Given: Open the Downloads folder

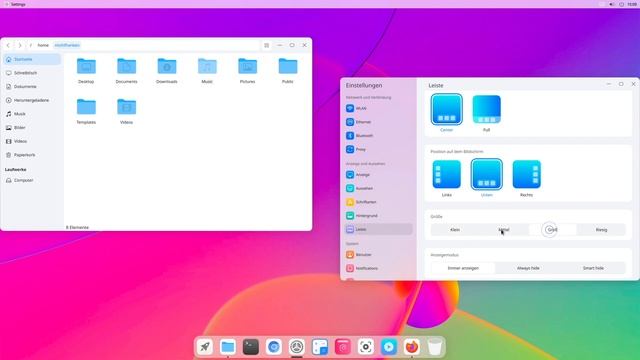Looking at the screenshot, I should pyautogui.click(x=167, y=71).
